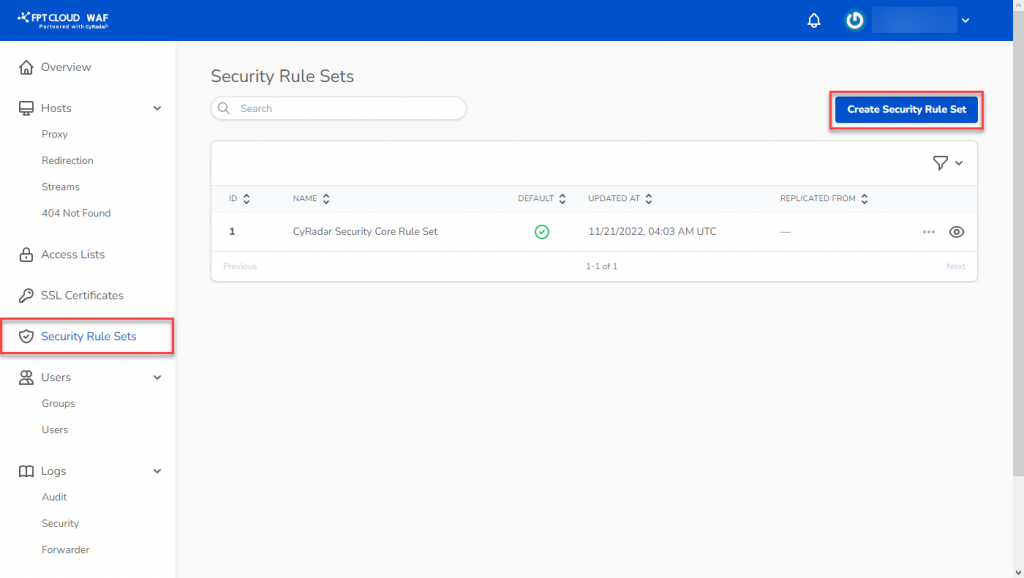Open Access Lists in sidebar
Image resolution: width=1024 pixels, height=578 pixels.
coord(72,255)
